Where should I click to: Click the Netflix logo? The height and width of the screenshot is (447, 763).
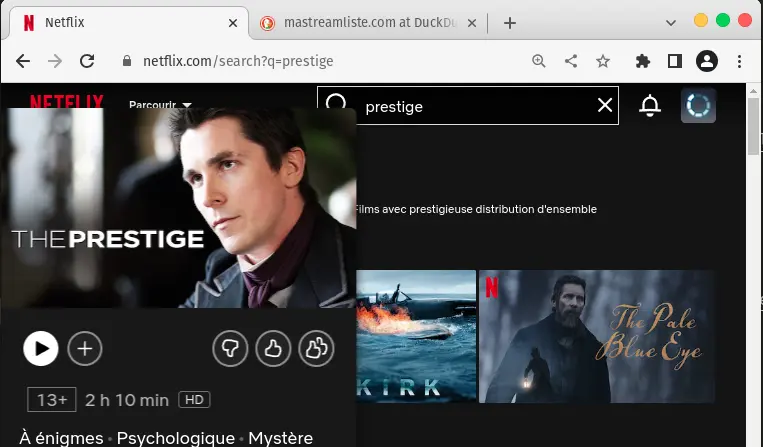tap(67, 101)
